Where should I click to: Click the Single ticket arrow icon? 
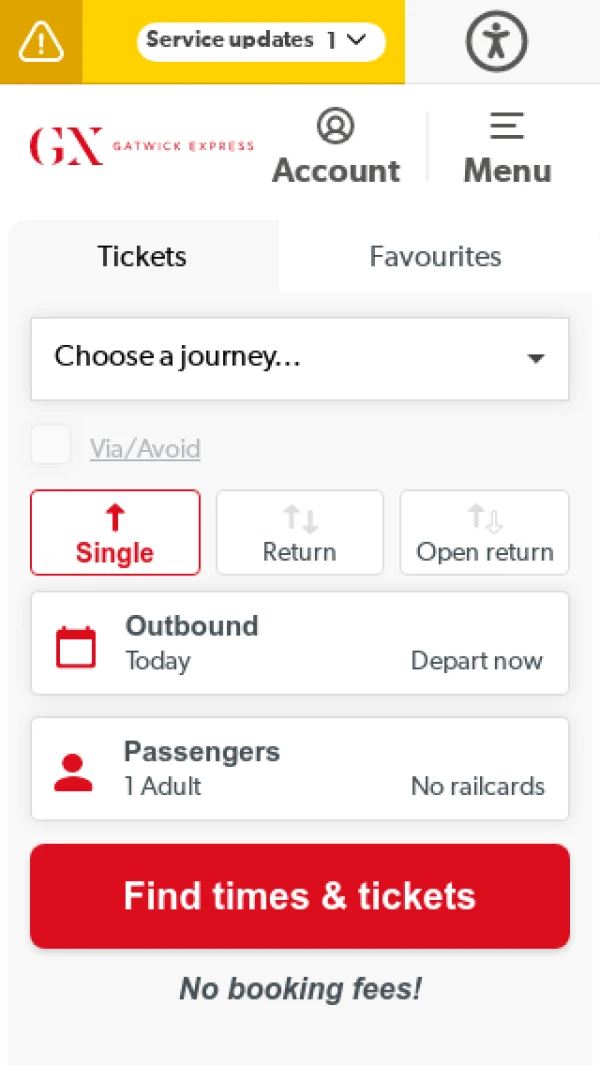[115, 518]
